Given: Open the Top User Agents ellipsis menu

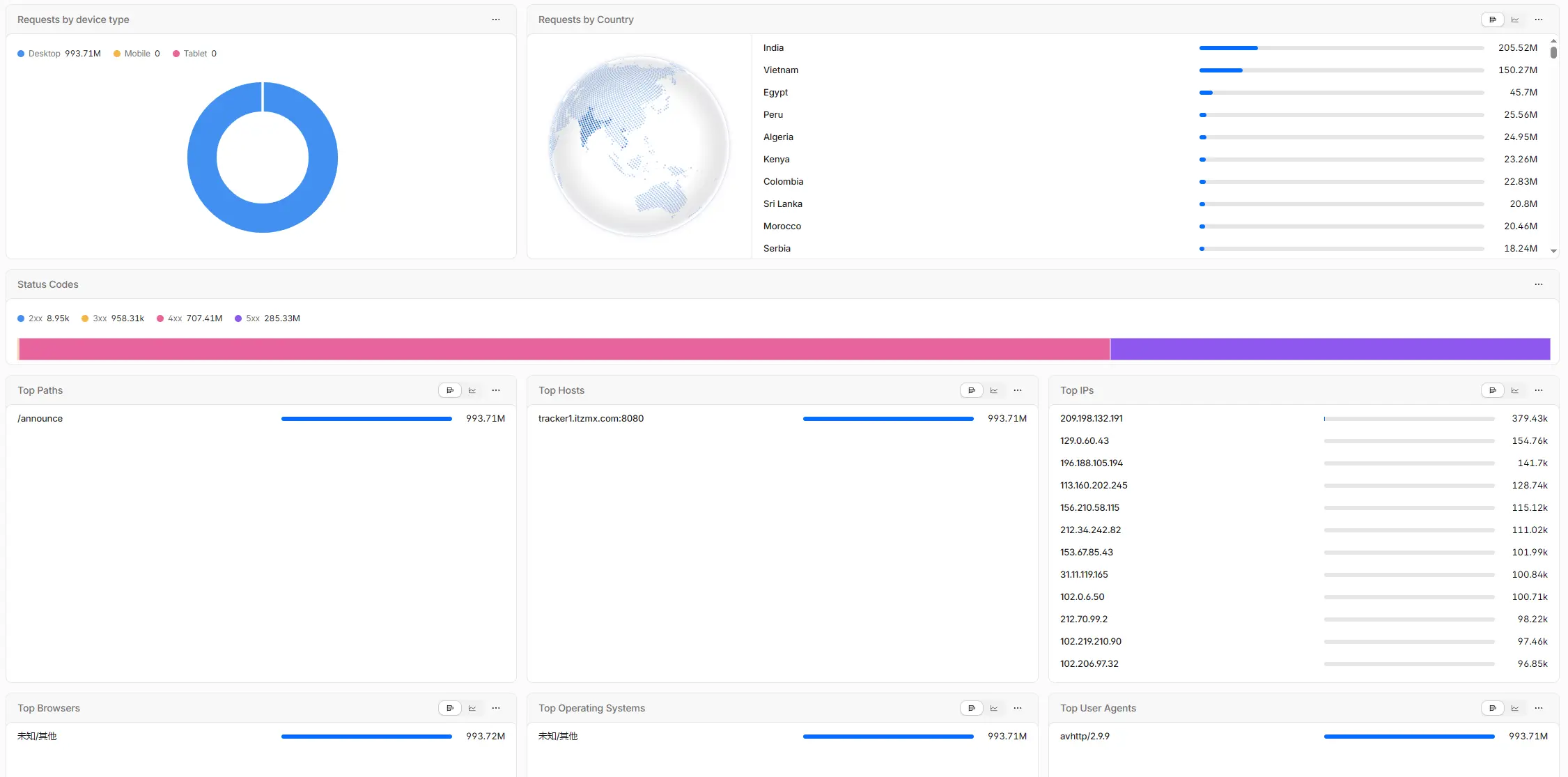Looking at the screenshot, I should (x=1539, y=708).
